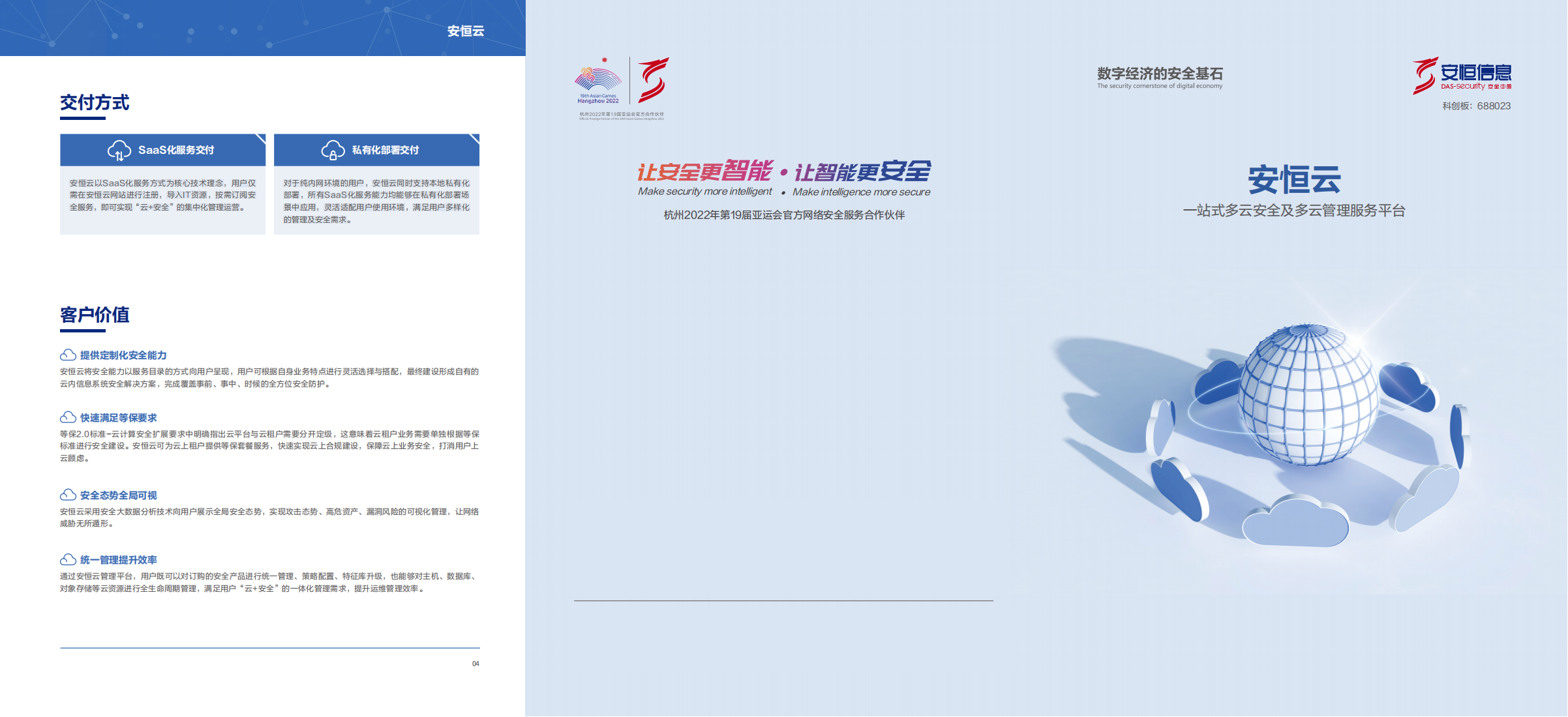Select the 交付方式 heading

coord(95,103)
